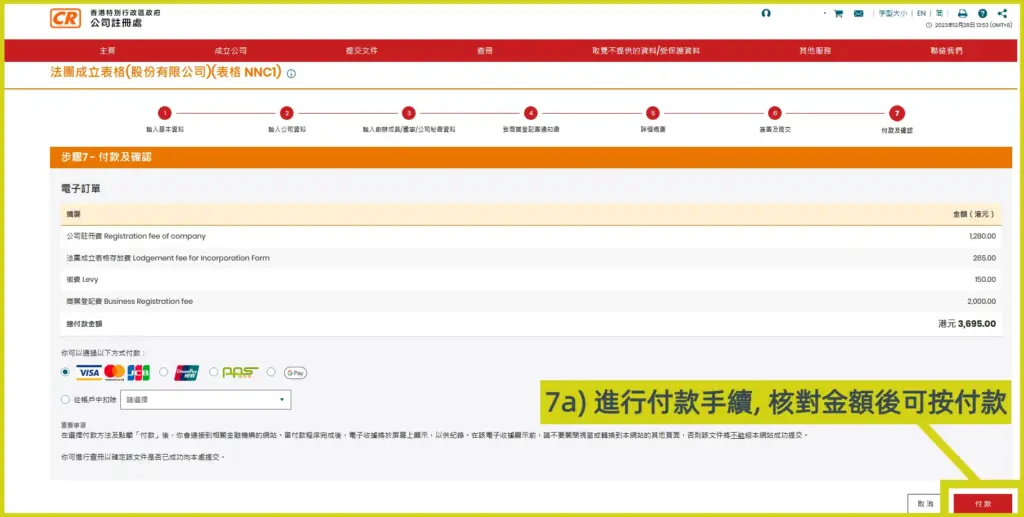Expand the 請選擇 account dropdown
1024x517 pixels.
point(205,400)
